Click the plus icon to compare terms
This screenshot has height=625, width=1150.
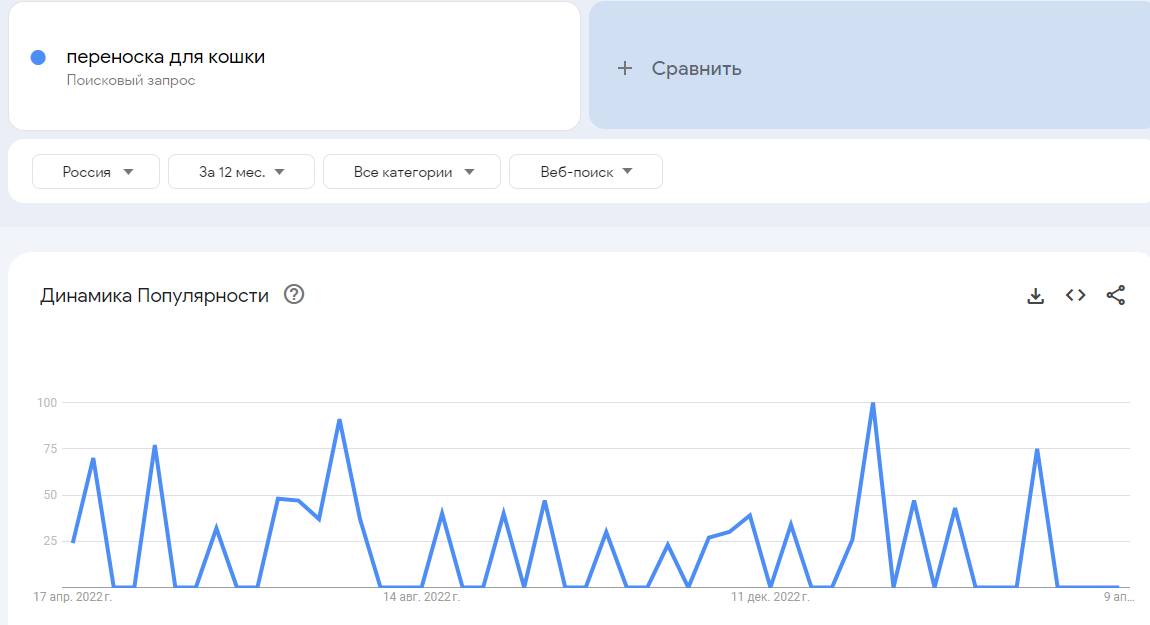tap(625, 68)
